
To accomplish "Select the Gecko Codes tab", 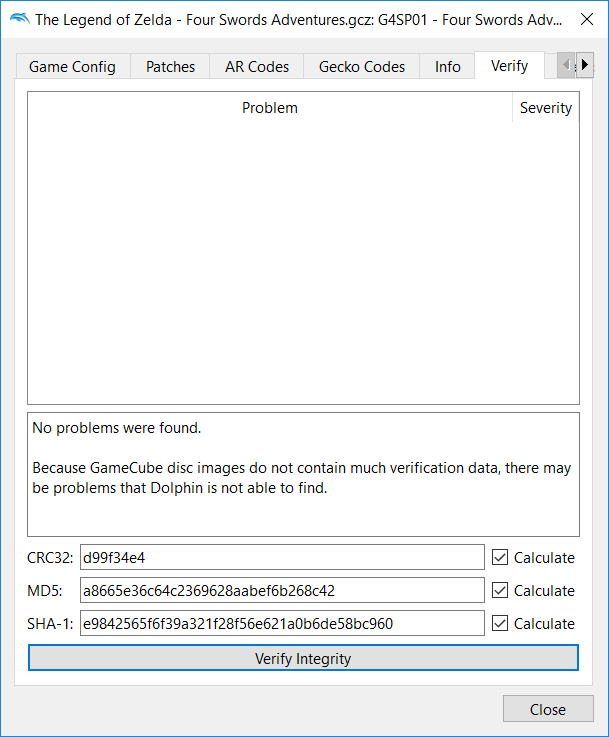I will [x=361, y=66].
